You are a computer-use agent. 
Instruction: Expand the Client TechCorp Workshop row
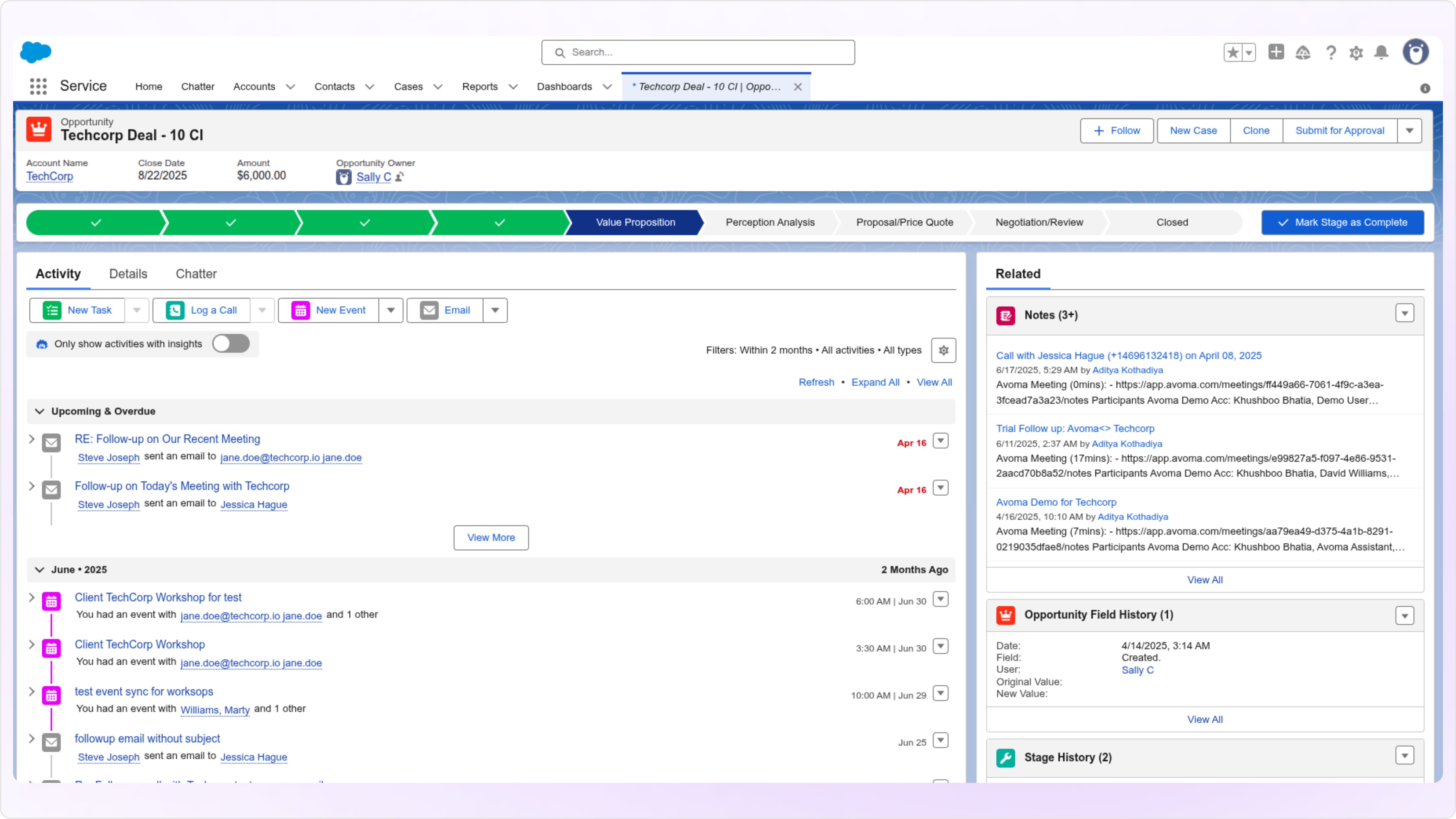click(x=32, y=644)
